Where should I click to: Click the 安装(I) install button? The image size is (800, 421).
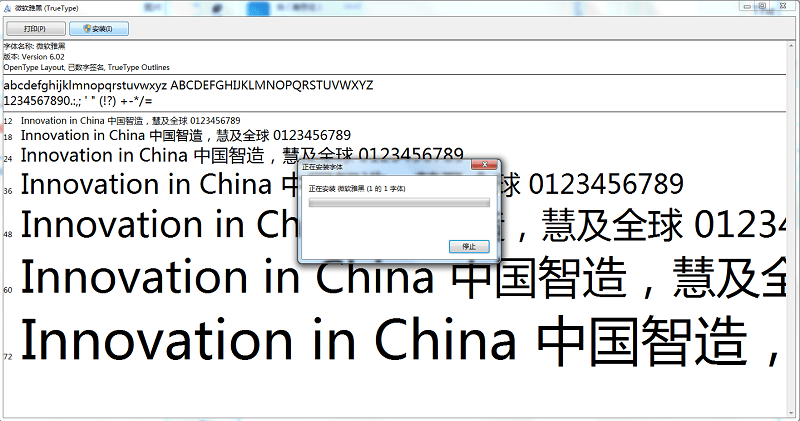tap(99, 29)
